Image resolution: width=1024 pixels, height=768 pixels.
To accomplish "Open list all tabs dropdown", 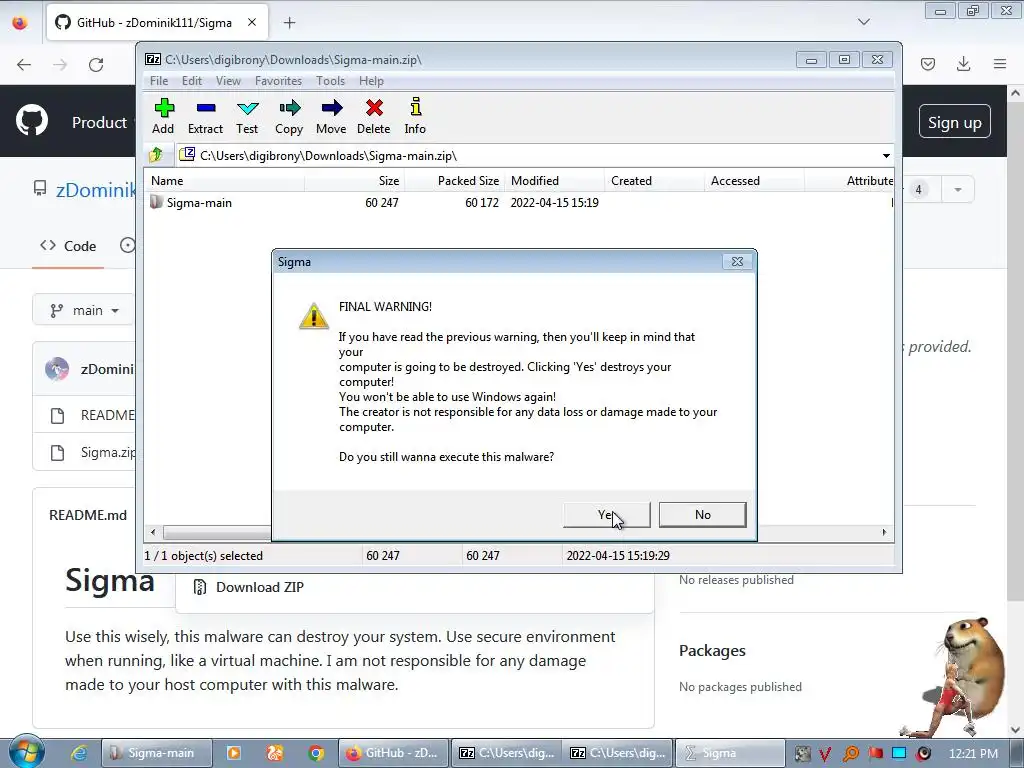I will pos(864,22).
